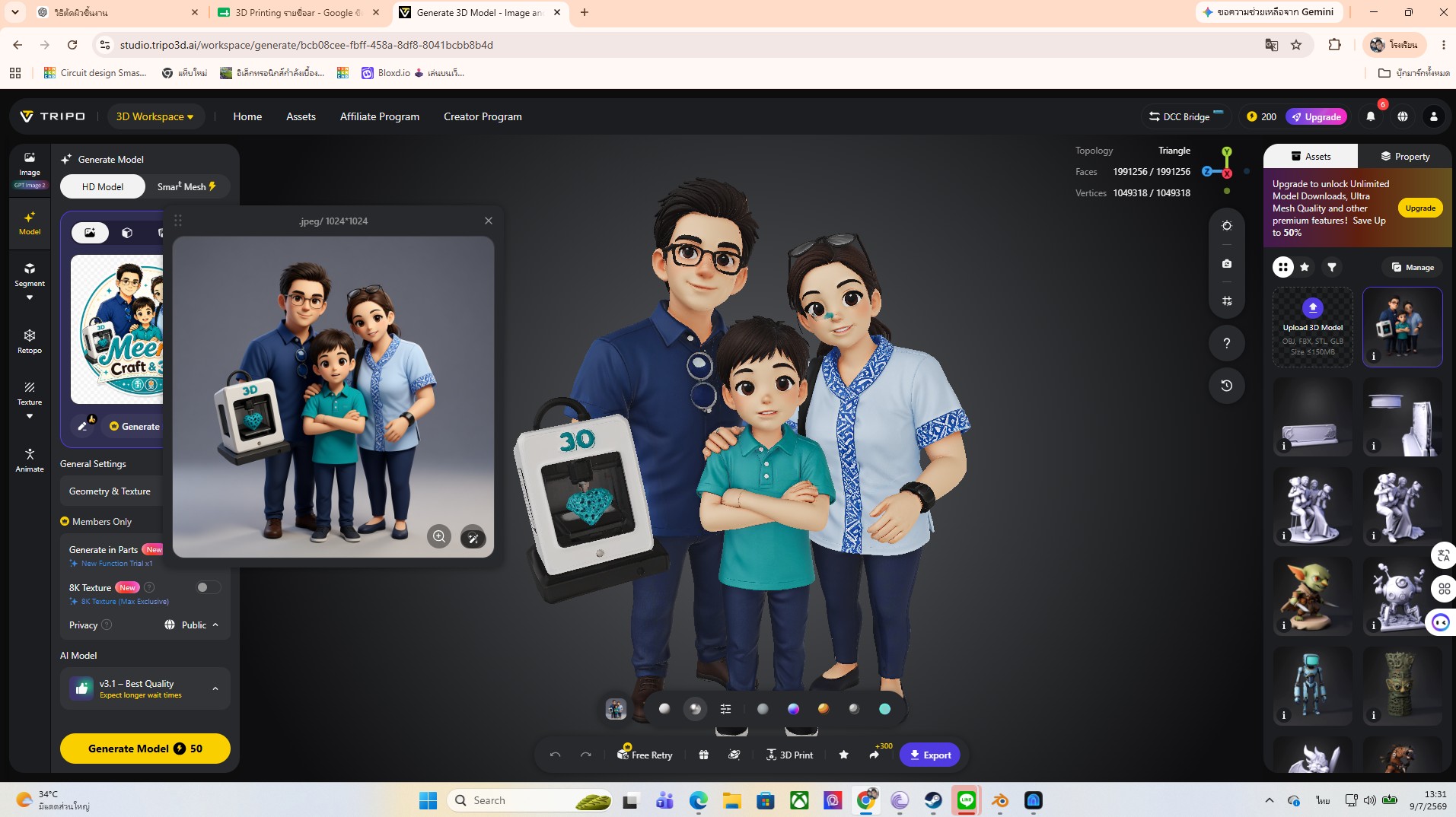Close the jpeg image preview popup

pyautogui.click(x=489, y=221)
